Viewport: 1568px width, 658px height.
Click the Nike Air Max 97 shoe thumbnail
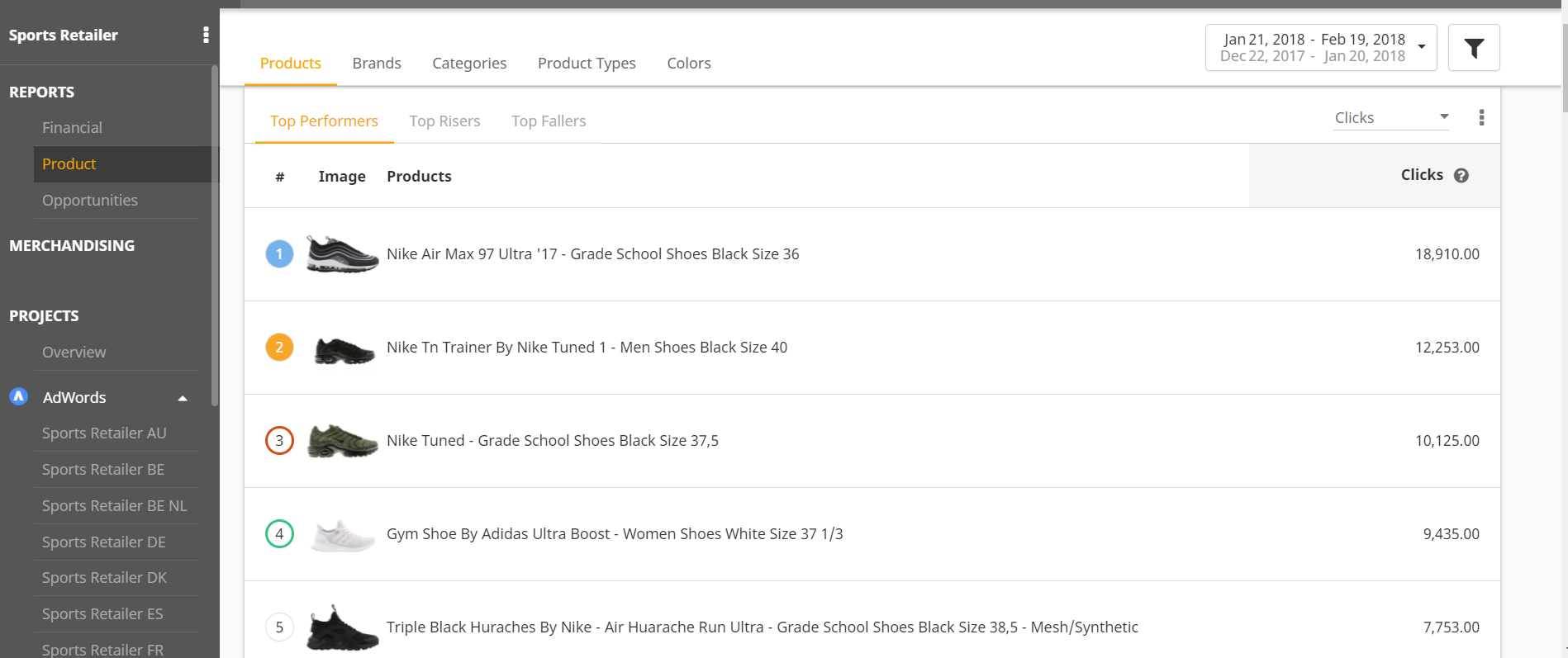342,254
